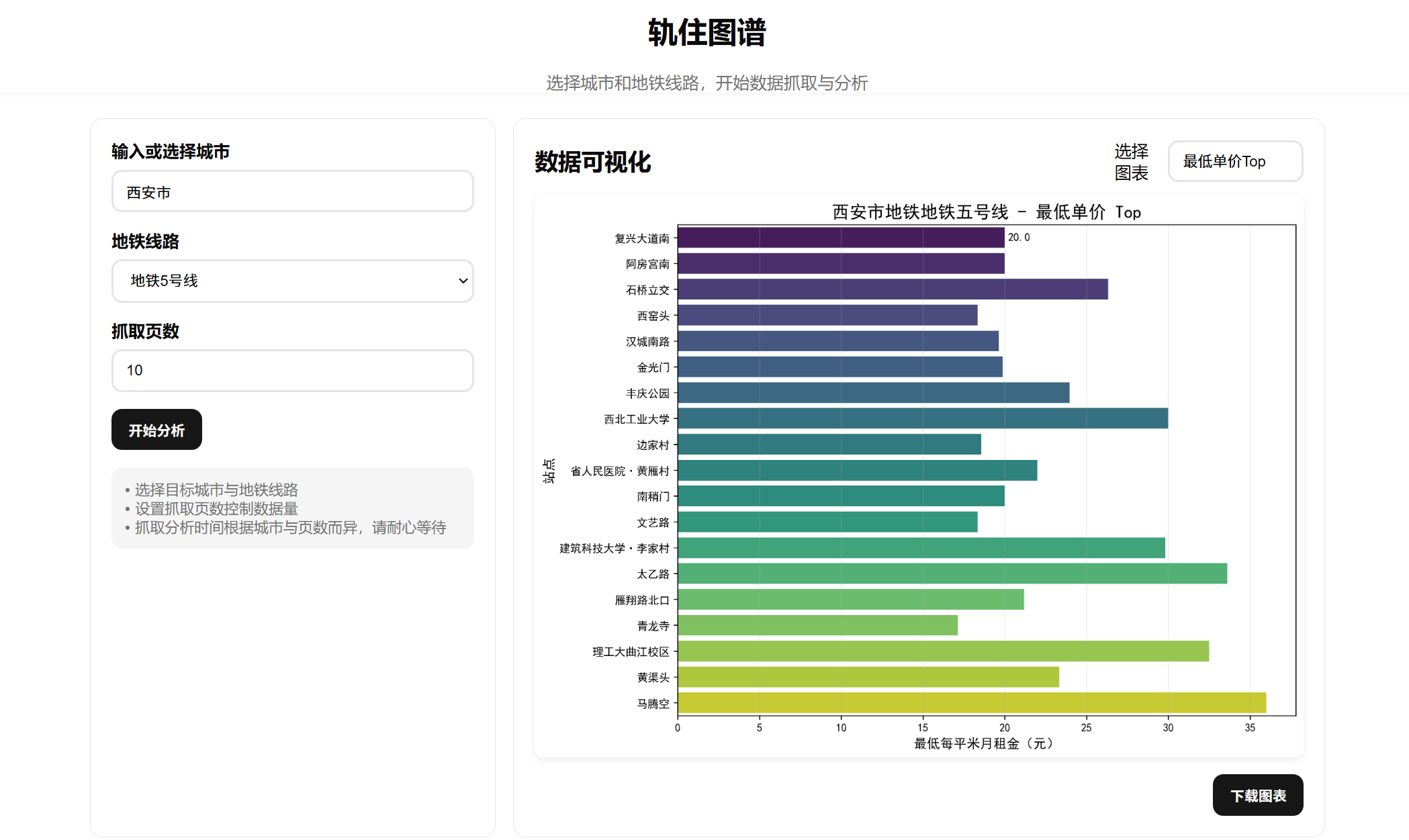Viewport: 1409px width, 840px height.
Task: Click the city input field containing 西安市
Action: pyautogui.click(x=292, y=192)
